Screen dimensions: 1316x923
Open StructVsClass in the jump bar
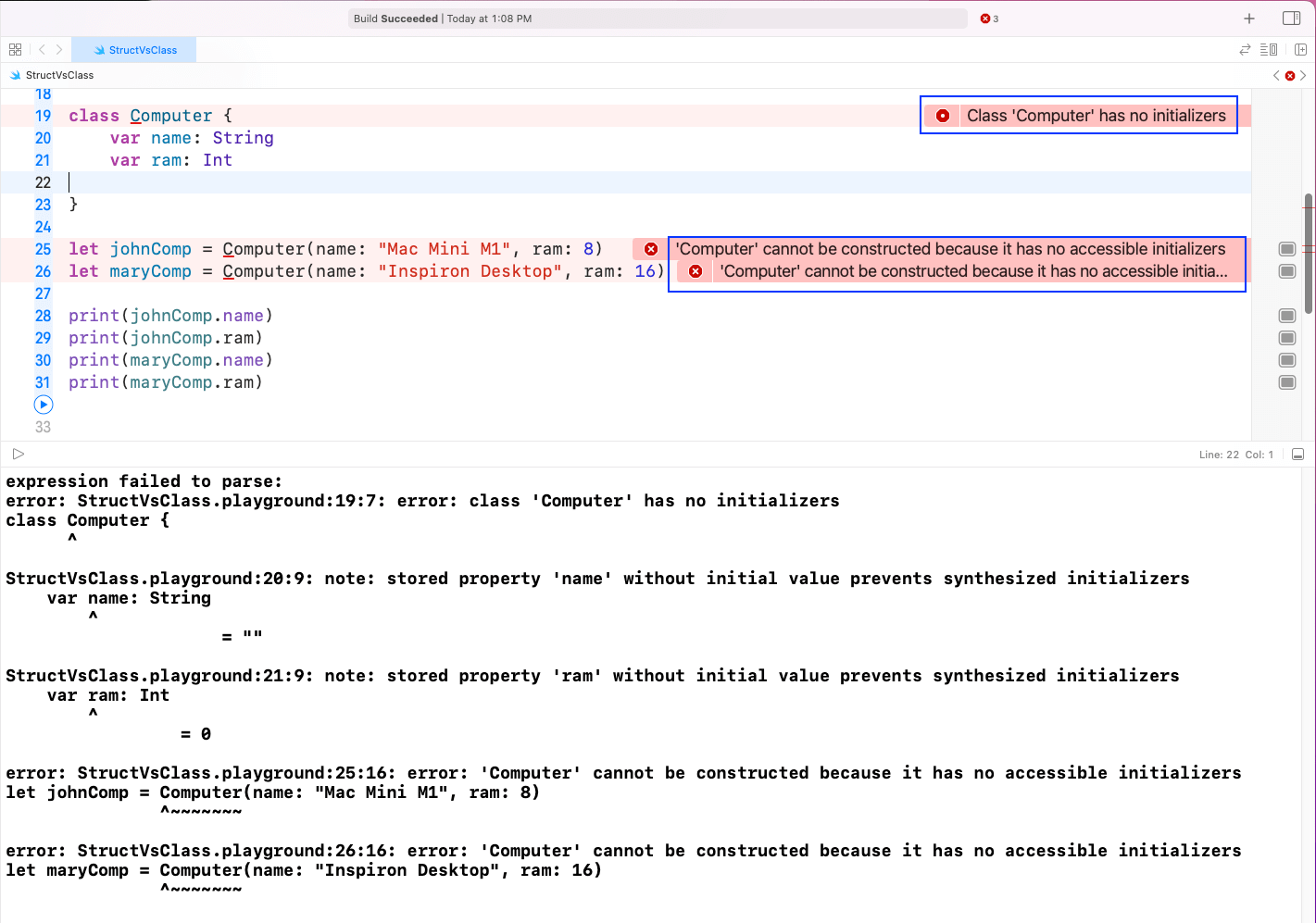tap(59, 75)
